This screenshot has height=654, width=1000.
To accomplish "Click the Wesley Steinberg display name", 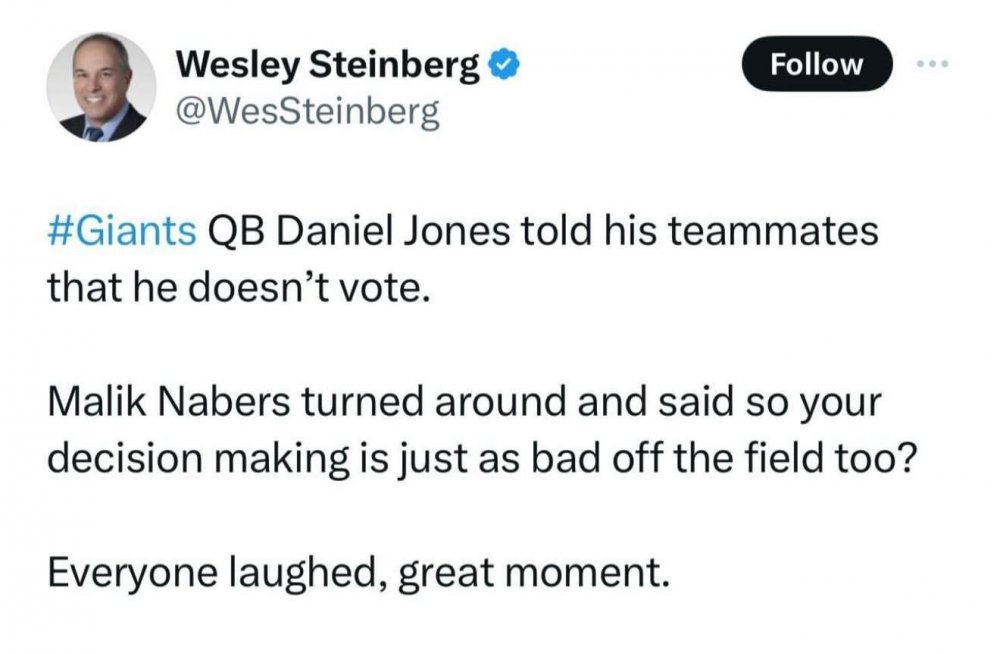I will click(328, 66).
